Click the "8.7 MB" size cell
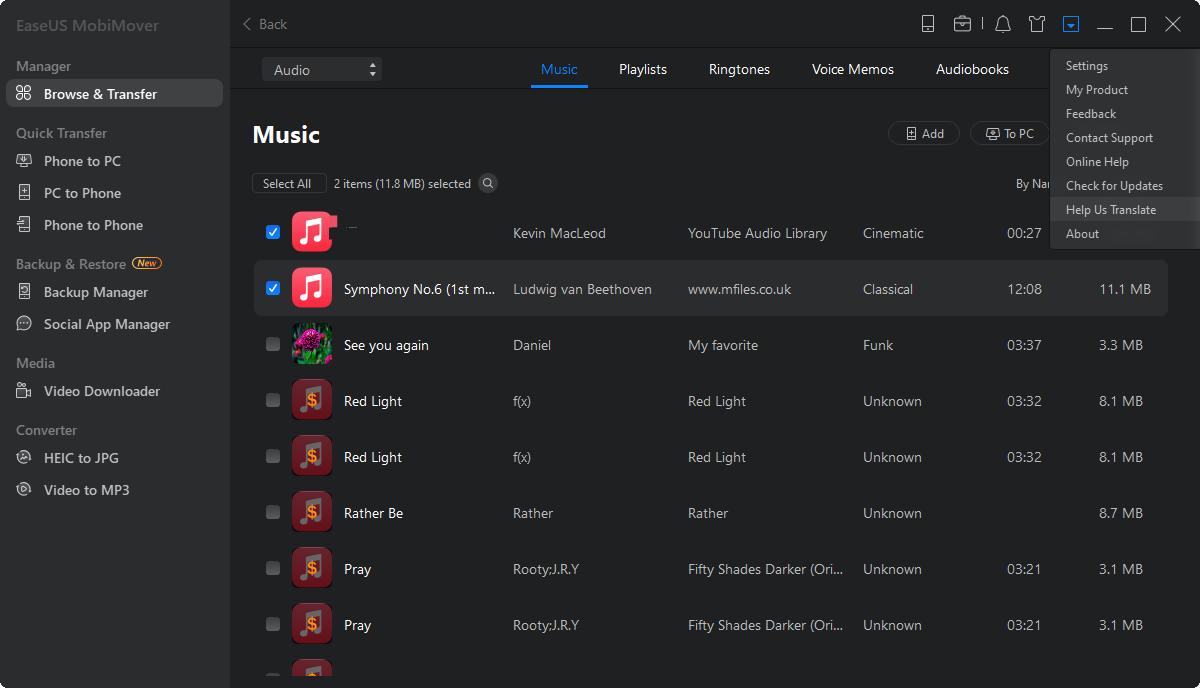The width and height of the screenshot is (1200, 688). click(x=1120, y=513)
